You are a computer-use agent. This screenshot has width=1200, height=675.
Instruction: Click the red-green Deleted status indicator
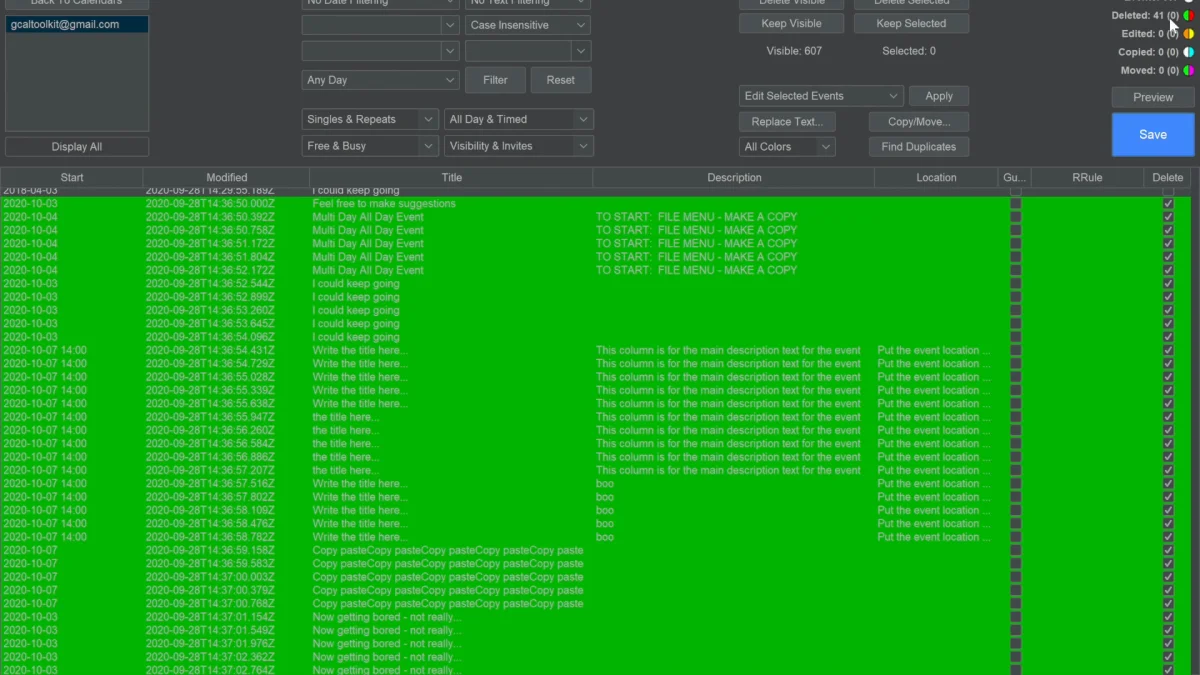[1189, 16]
